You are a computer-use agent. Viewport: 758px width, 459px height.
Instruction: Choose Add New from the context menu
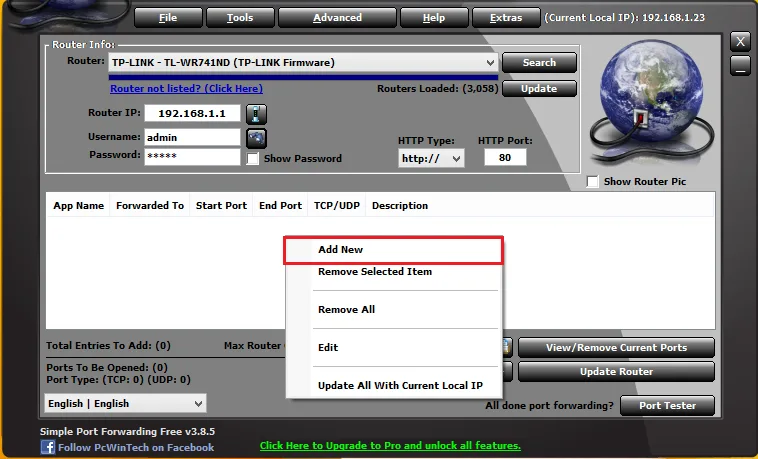(x=394, y=250)
